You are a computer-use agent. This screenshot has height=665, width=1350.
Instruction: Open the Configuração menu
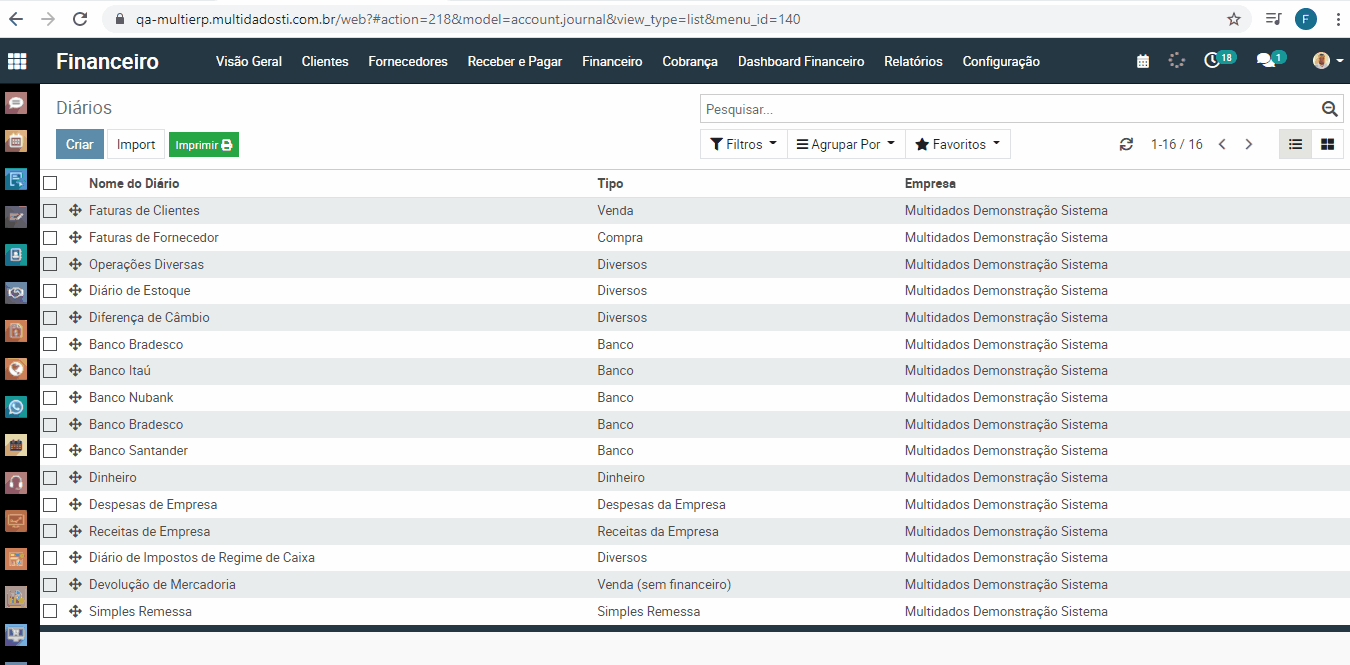(1000, 61)
